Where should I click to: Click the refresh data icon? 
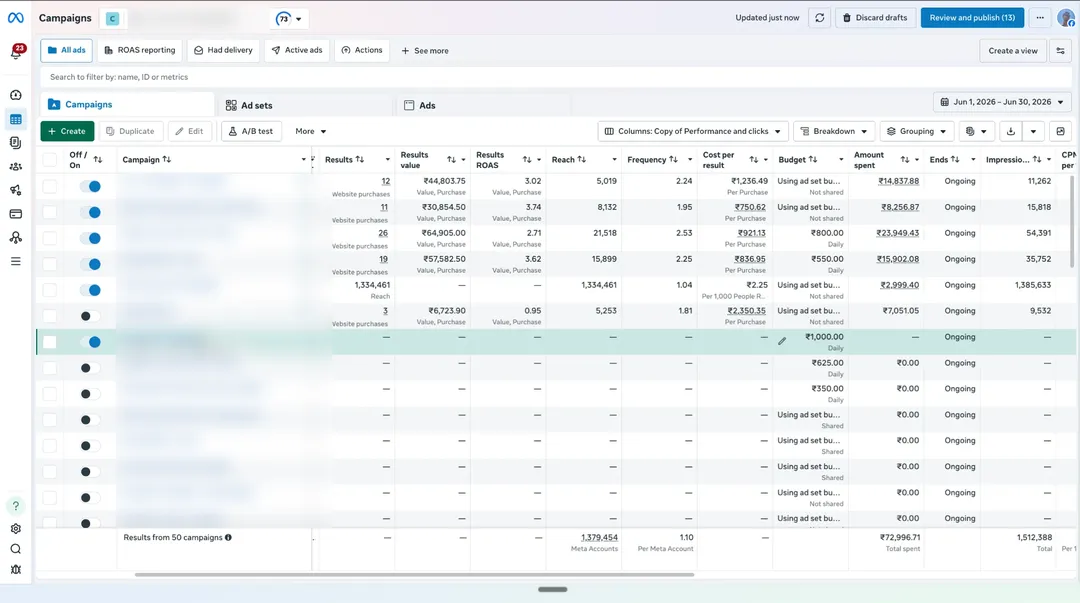(x=820, y=18)
